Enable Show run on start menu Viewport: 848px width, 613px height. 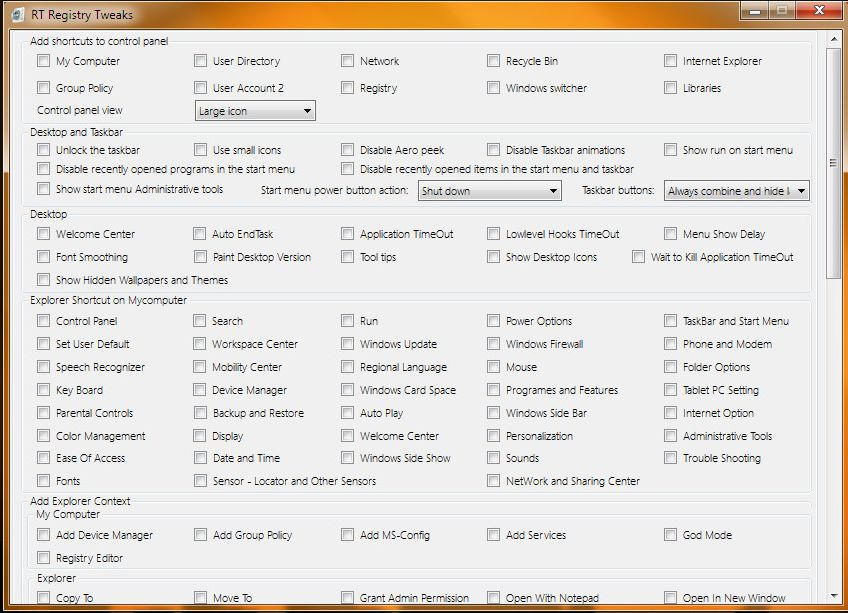[x=668, y=149]
